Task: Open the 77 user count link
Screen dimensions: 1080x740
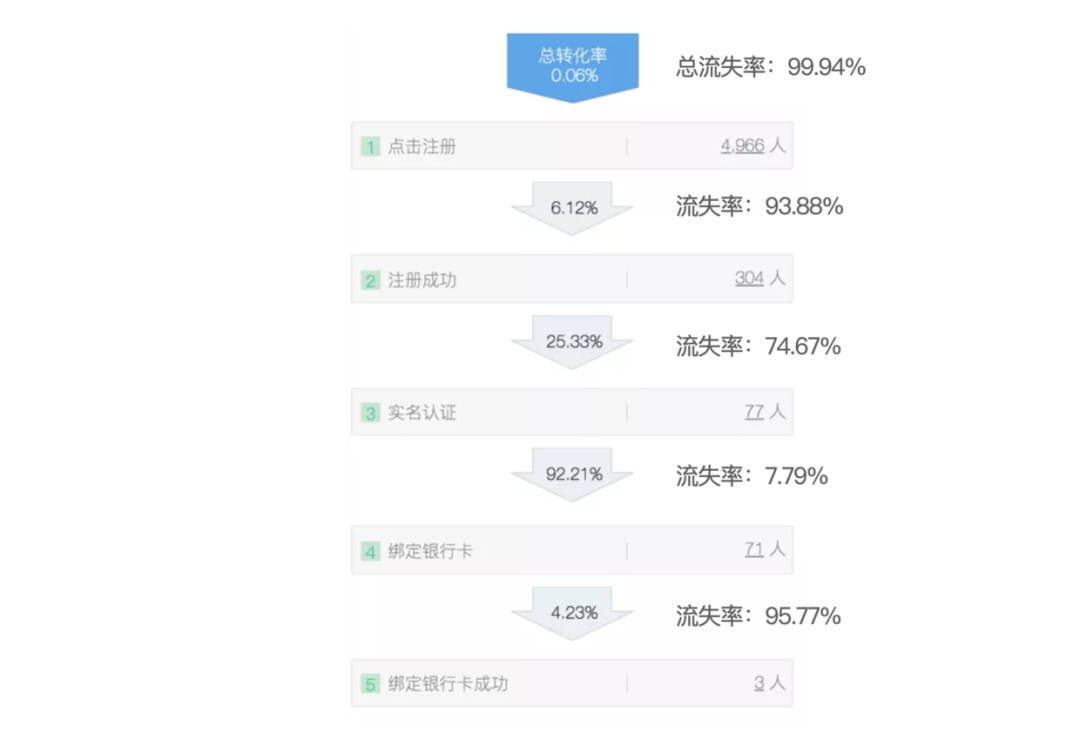Action: pyautogui.click(x=754, y=412)
